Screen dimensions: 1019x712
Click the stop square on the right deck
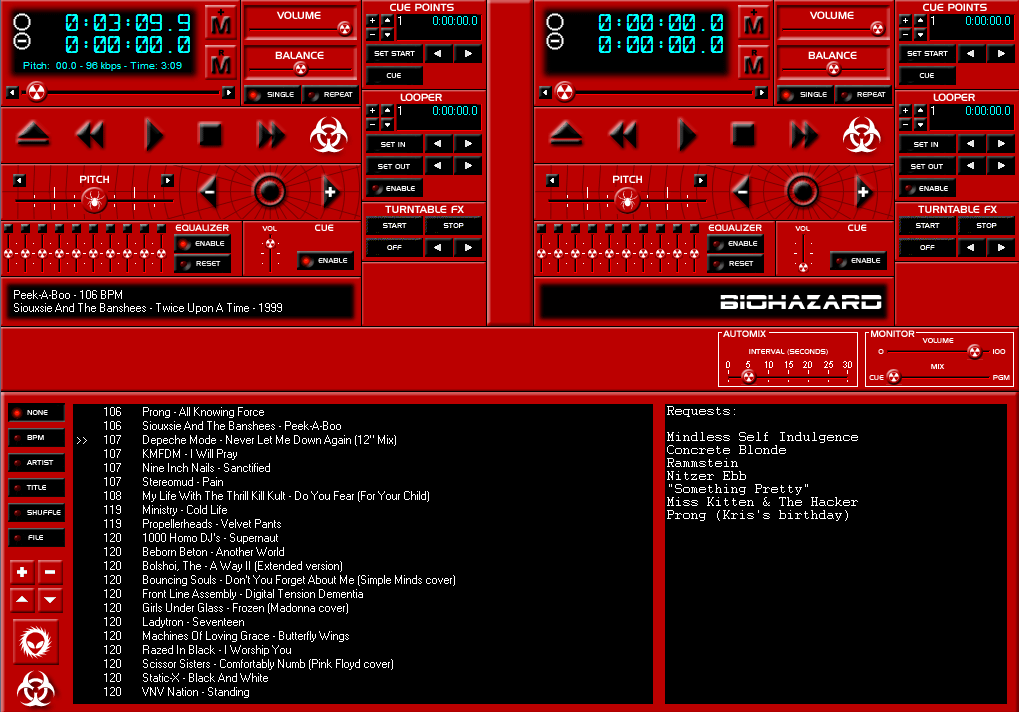coord(743,135)
